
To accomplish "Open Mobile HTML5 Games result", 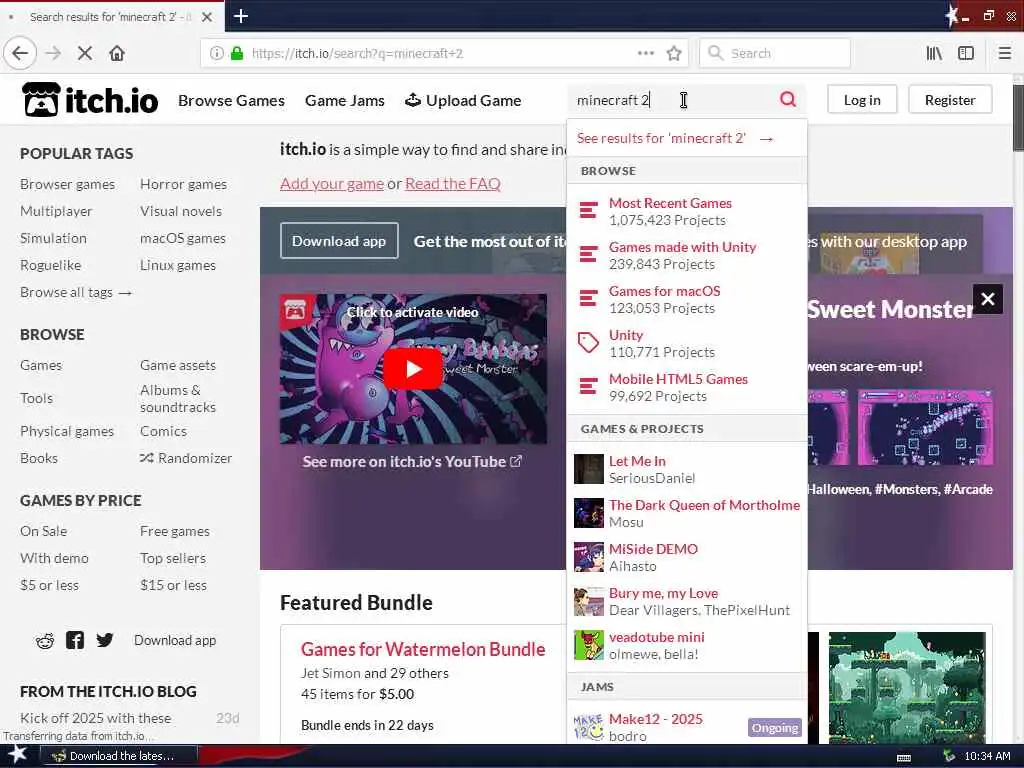I will 687,387.
